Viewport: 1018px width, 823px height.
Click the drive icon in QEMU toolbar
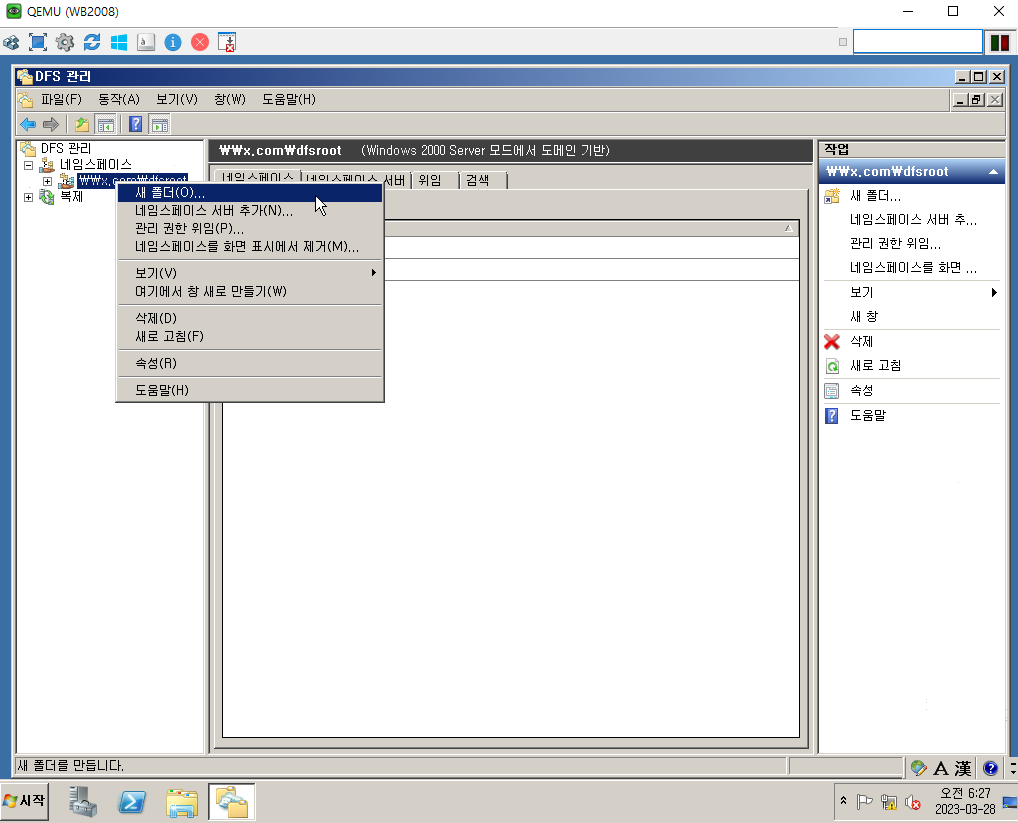coord(146,42)
